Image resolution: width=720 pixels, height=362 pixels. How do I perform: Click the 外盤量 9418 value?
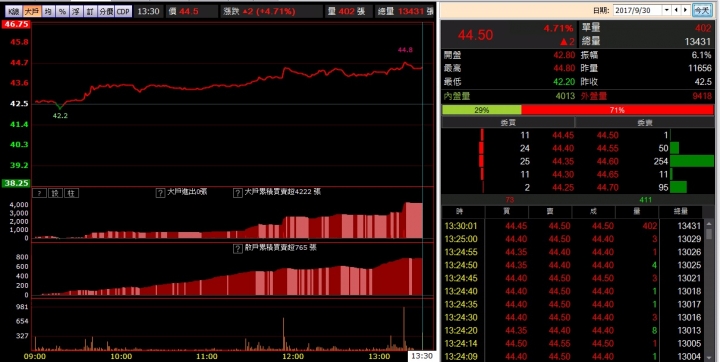coord(702,96)
